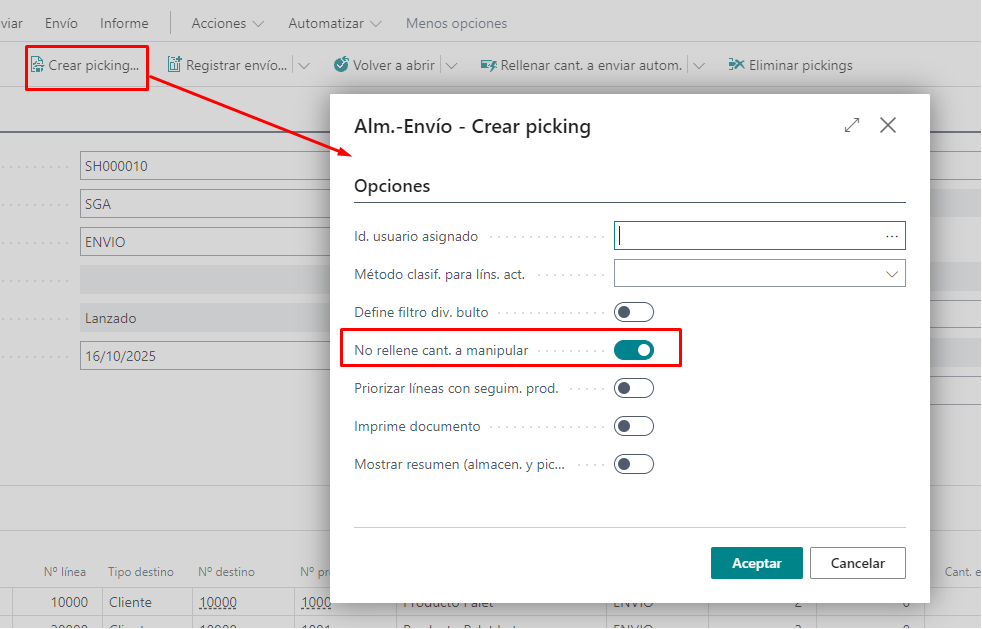This screenshot has width=982, height=629.
Task: Click the Crear picking toolbar icon
Action: click(38, 65)
